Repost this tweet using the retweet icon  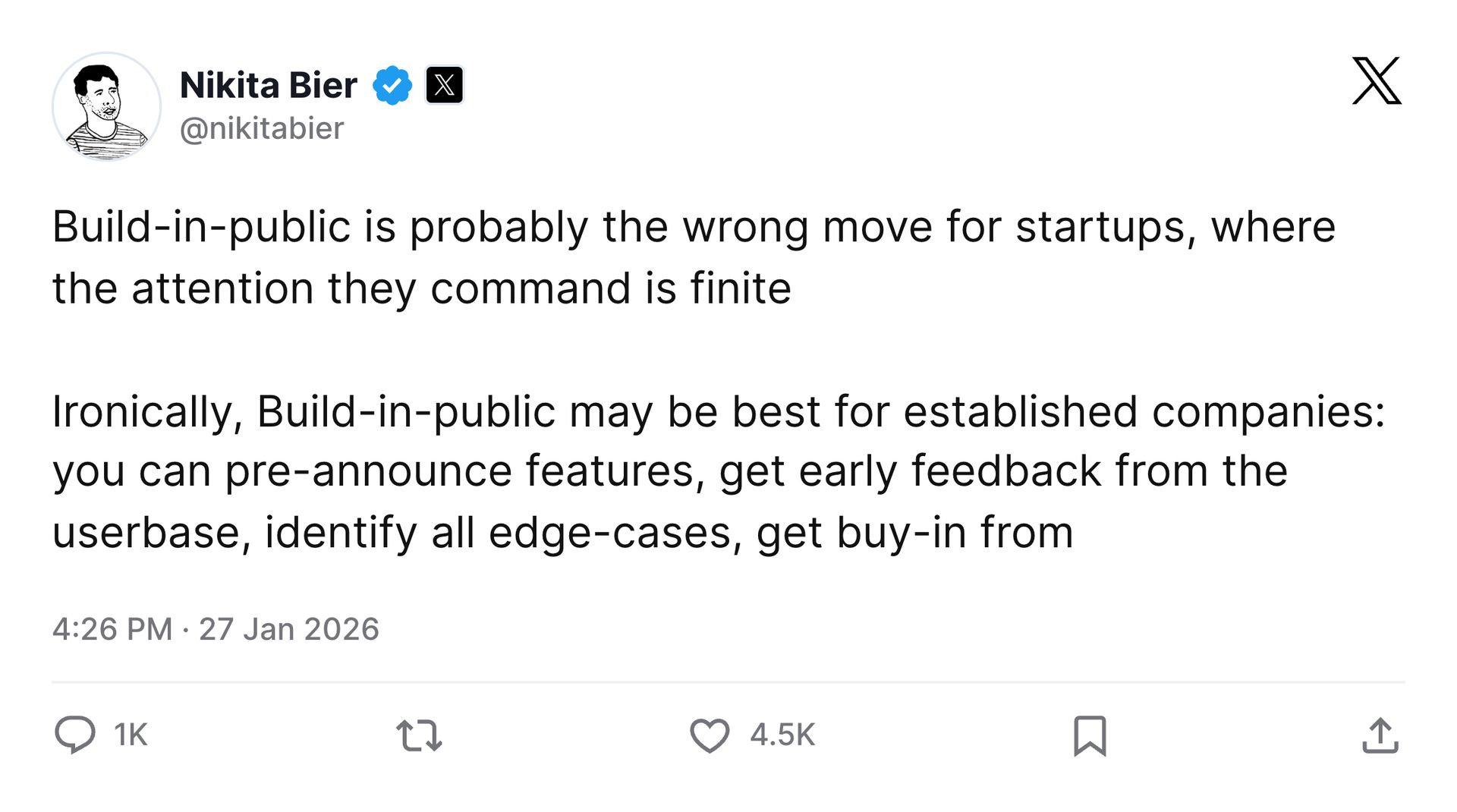coord(419,735)
